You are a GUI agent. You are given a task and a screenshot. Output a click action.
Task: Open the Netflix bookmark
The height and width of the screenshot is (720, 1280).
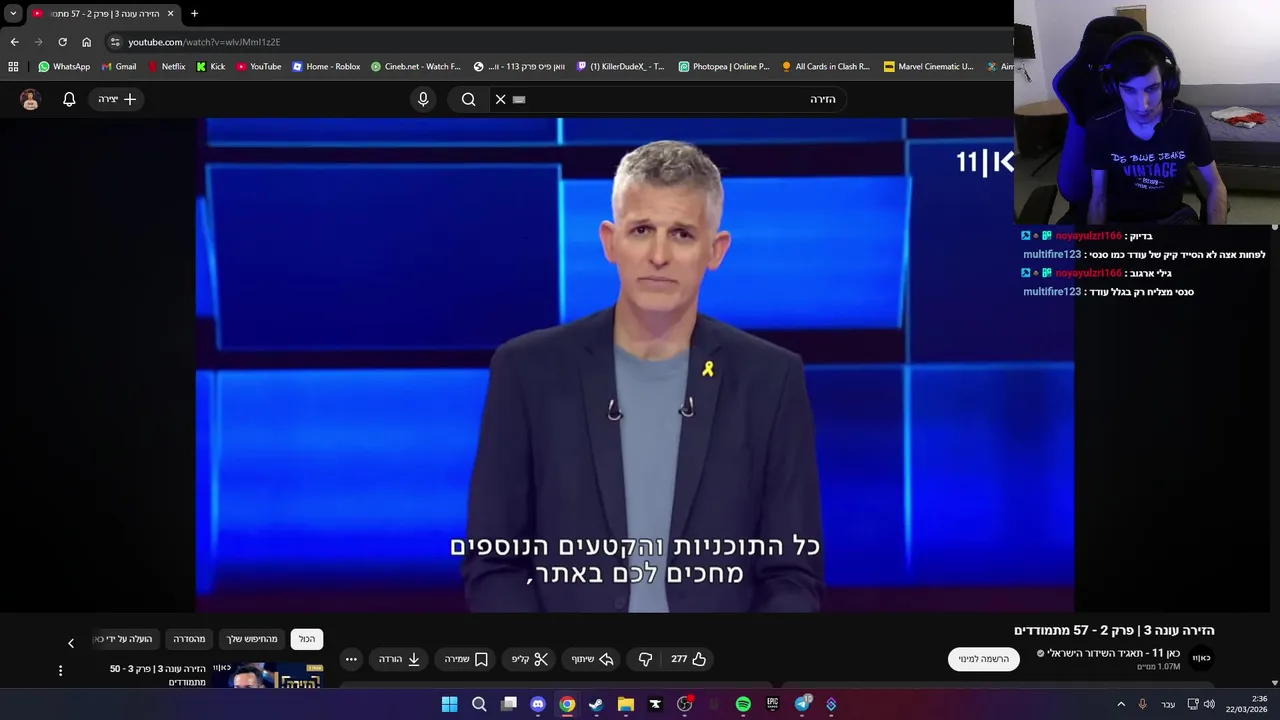pyautogui.click(x=166, y=67)
